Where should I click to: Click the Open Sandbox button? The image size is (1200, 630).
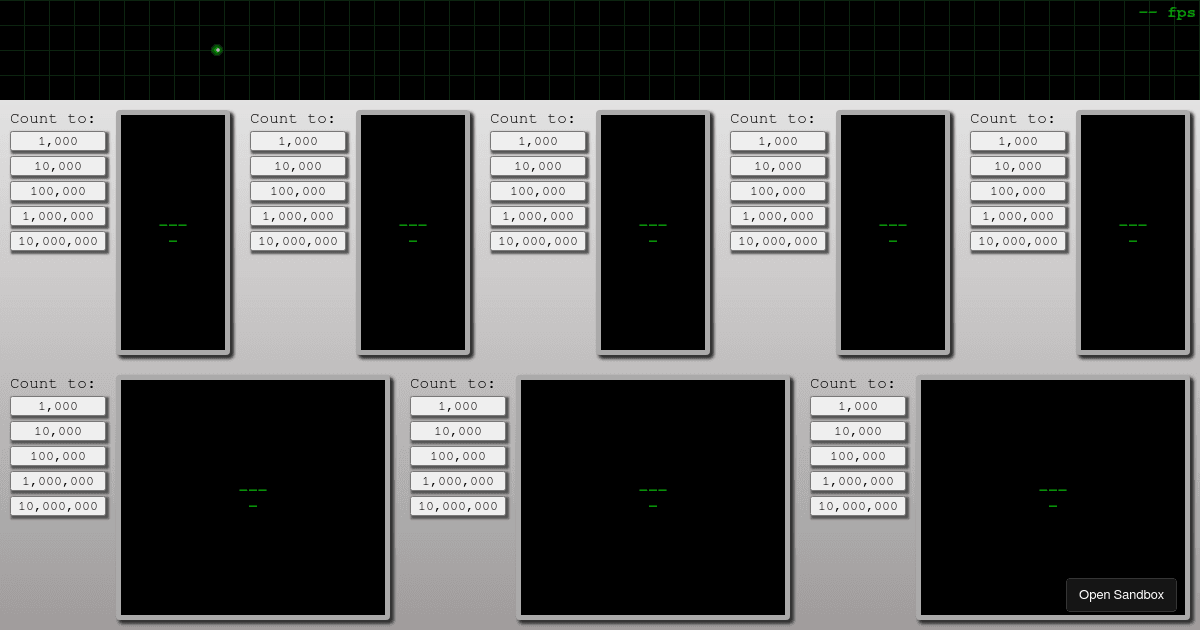(x=1121, y=594)
